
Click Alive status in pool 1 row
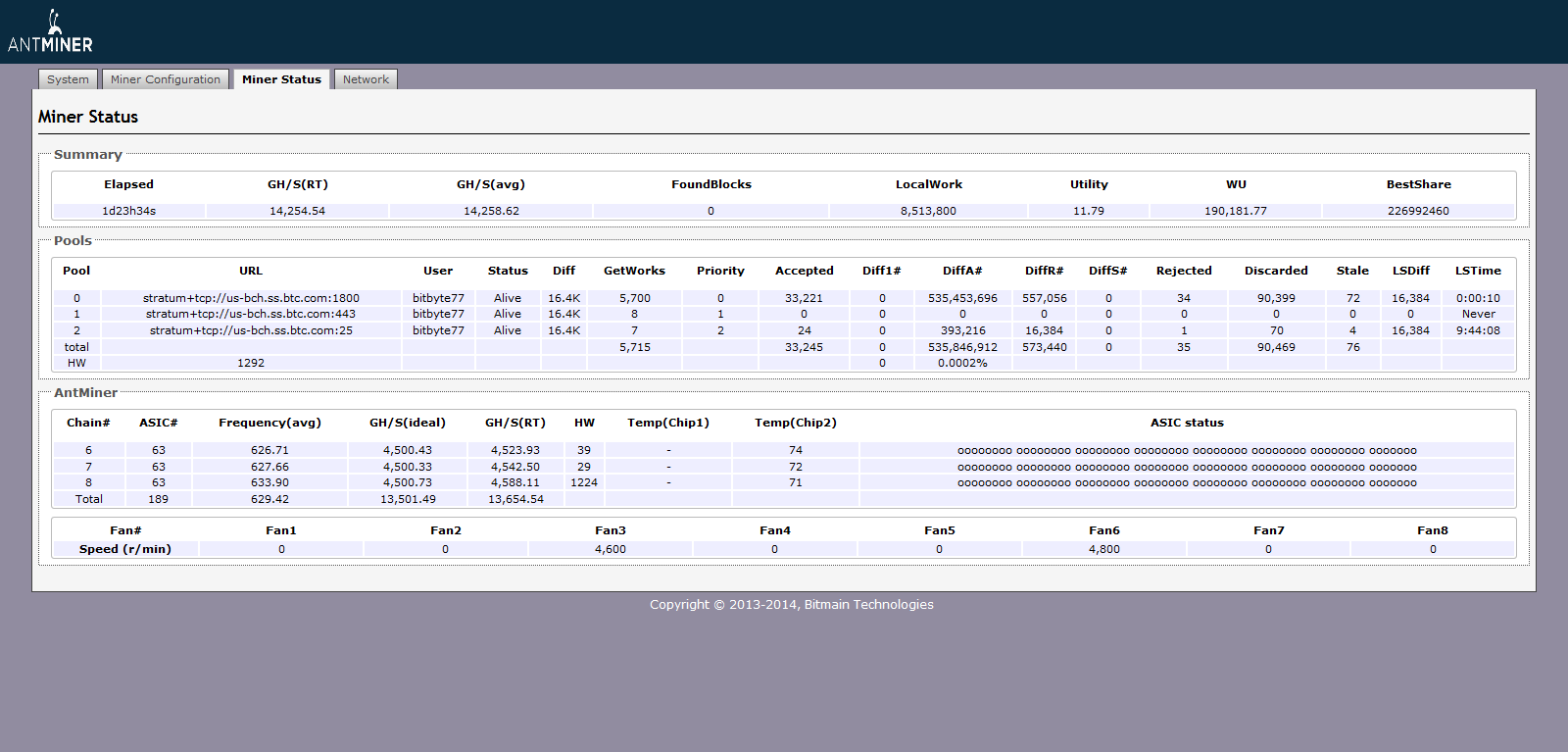pyautogui.click(x=508, y=314)
